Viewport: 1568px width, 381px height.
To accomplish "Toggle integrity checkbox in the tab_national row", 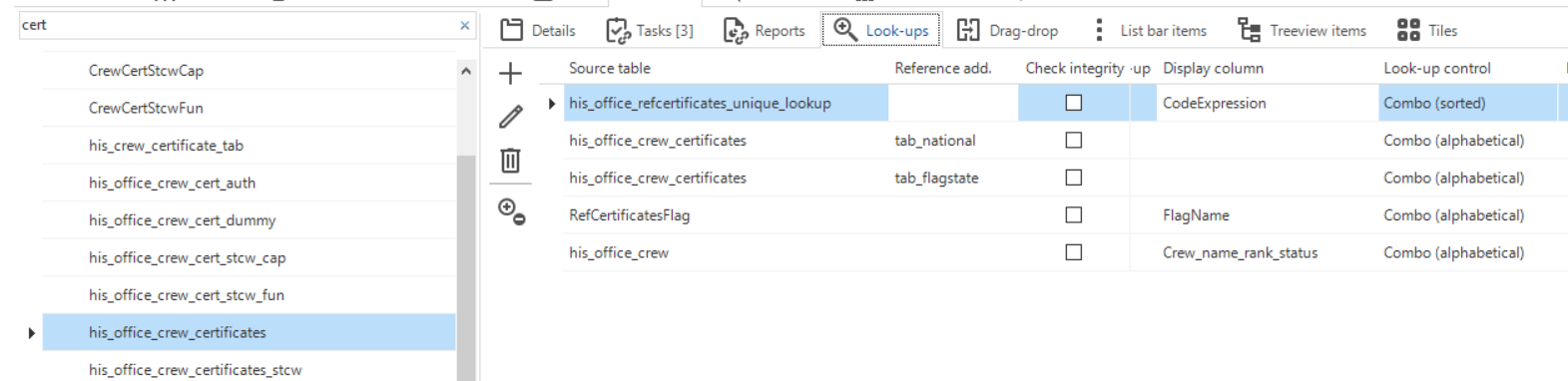I will tap(1074, 141).
